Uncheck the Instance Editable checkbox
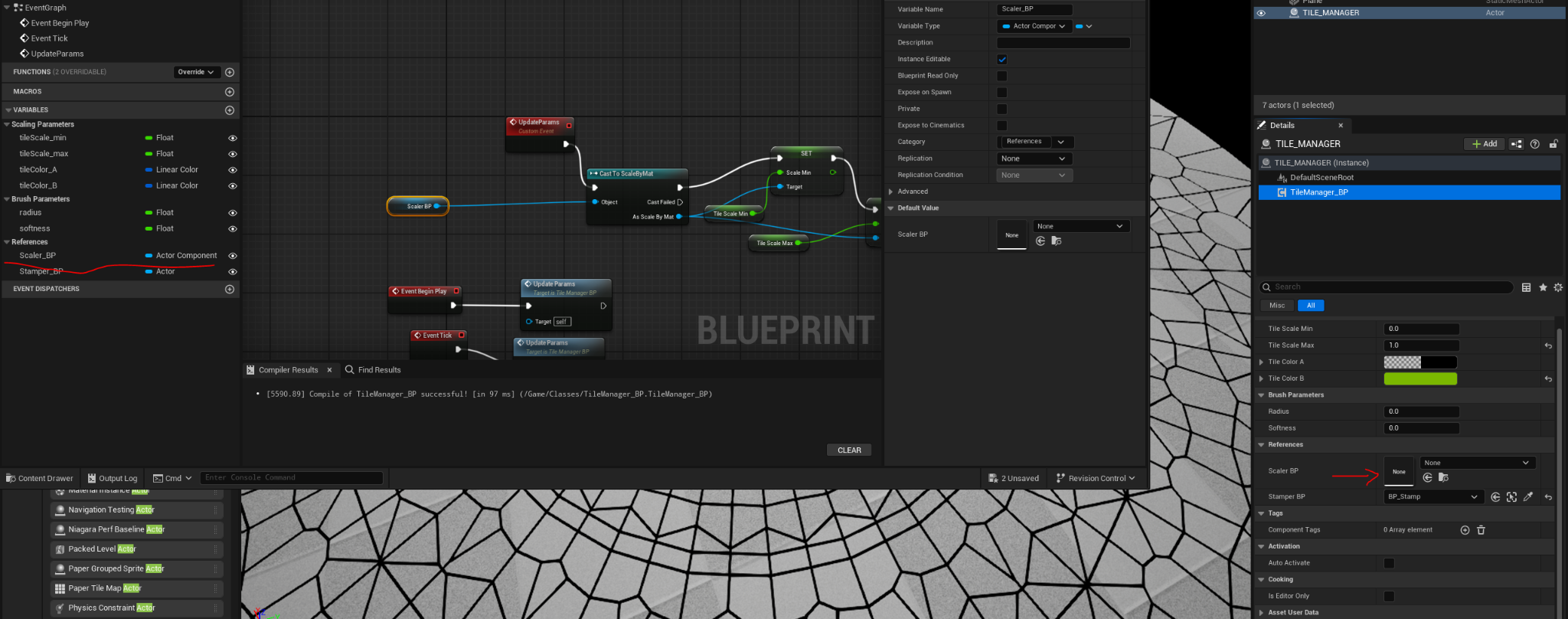This screenshot has width=1568, height=619. (1002, 60)
